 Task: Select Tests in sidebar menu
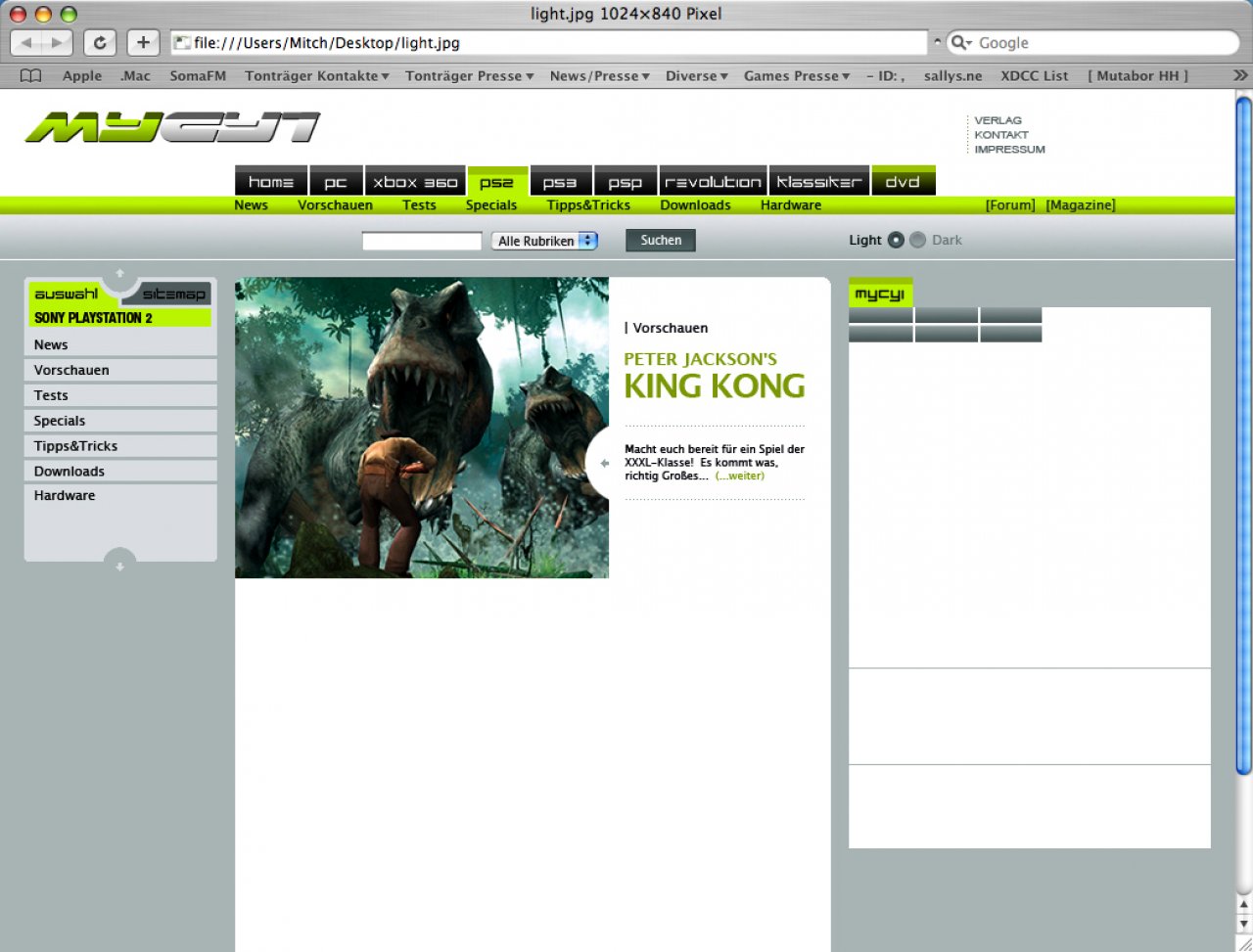click(120, 395)
